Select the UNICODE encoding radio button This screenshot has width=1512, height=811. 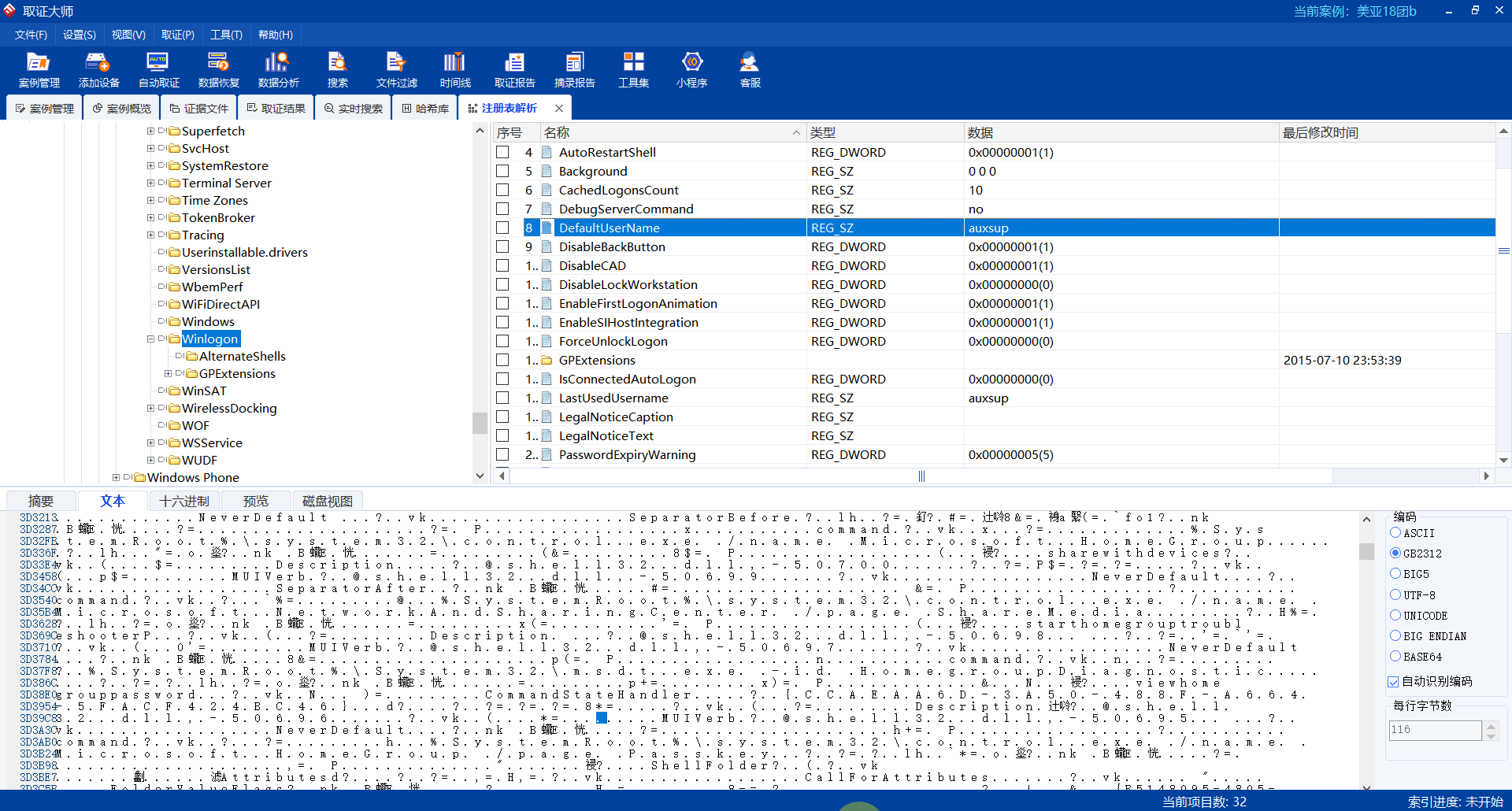pos(1395,615)
